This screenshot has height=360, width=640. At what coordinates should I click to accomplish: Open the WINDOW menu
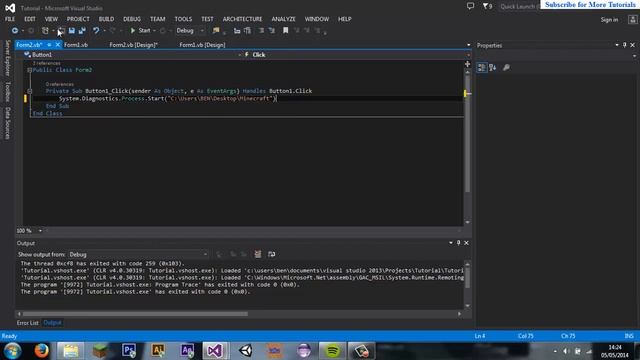coord(317,19)
